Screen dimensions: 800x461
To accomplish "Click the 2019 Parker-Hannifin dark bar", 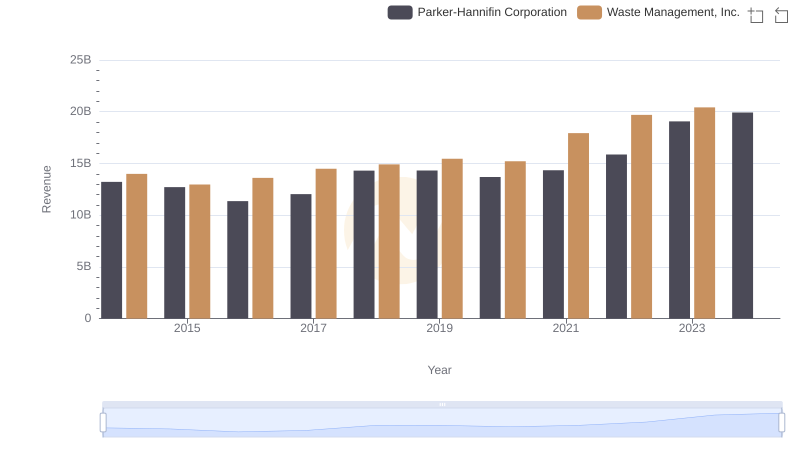I will [427, 245].
